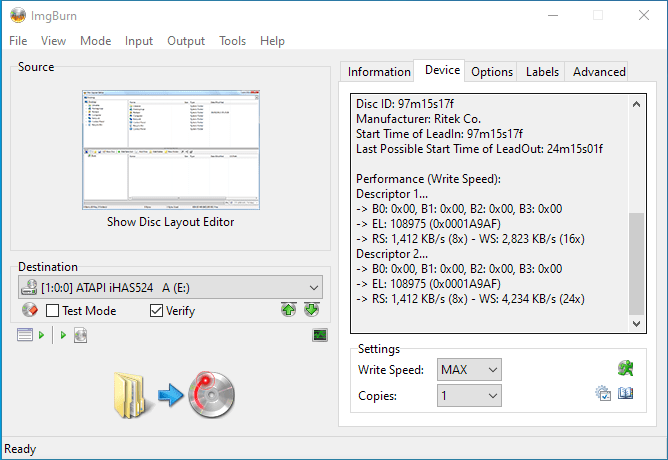The width and height of the screenshot is (668, 460).
Task: Click the Manufacturer: Ritek Co. line
Action: tap(418, 119)
